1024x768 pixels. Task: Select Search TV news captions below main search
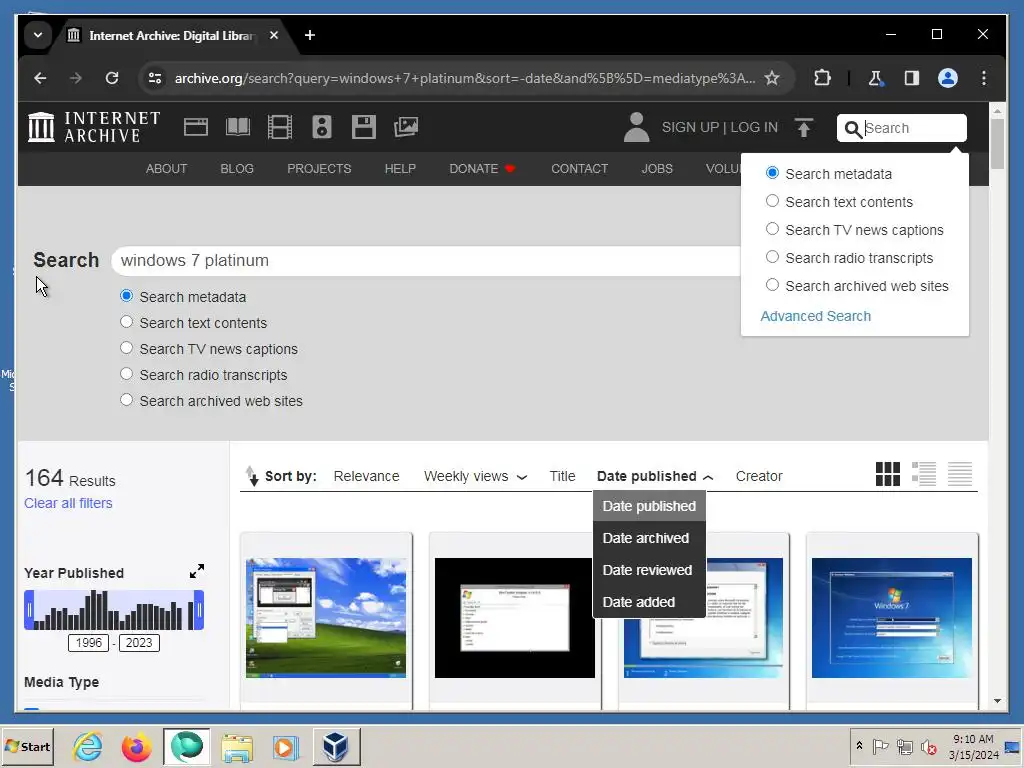coord(127,348)
